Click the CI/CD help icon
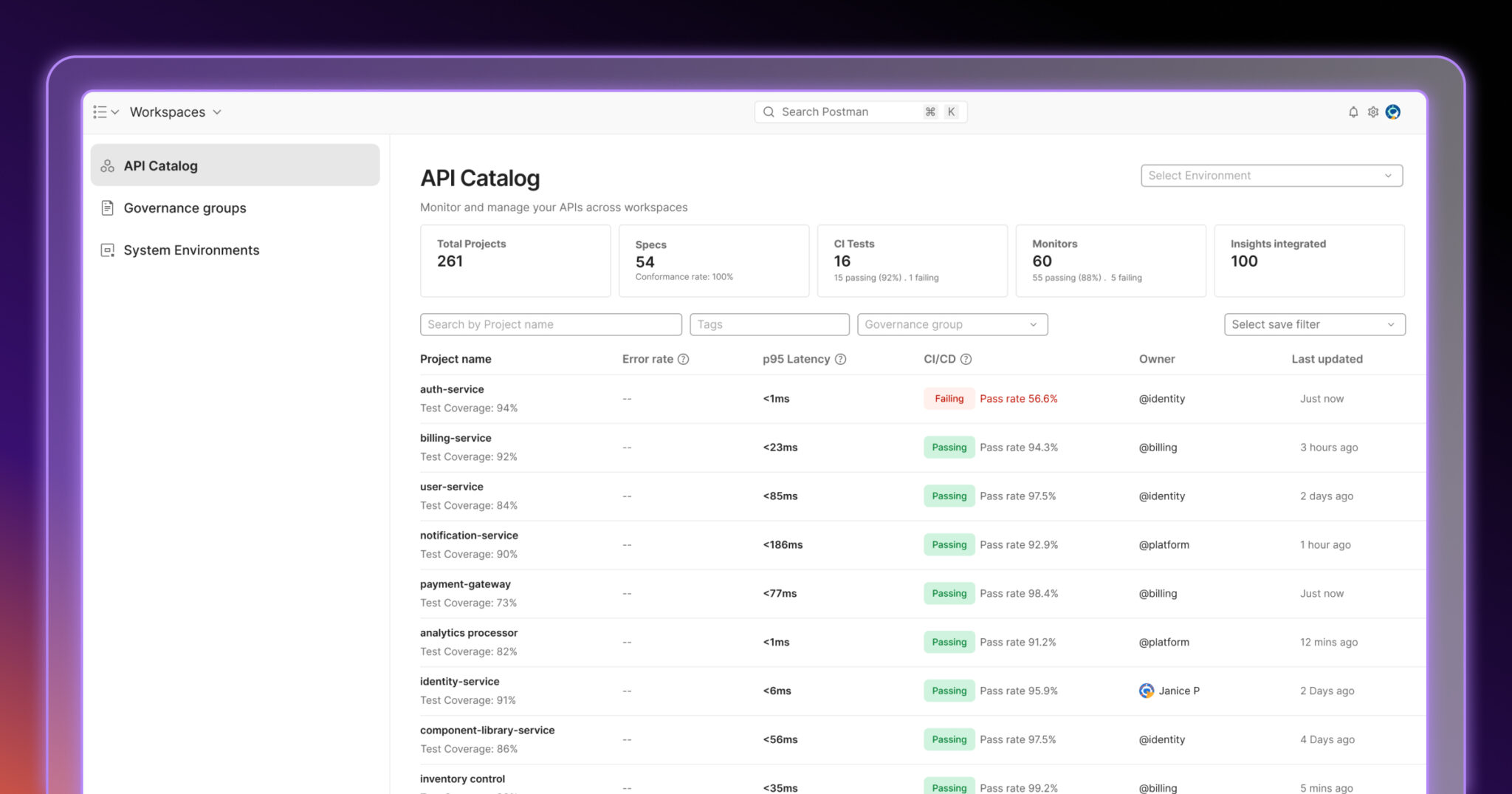The image size is (1512, 794). click(x=966, y=359)
